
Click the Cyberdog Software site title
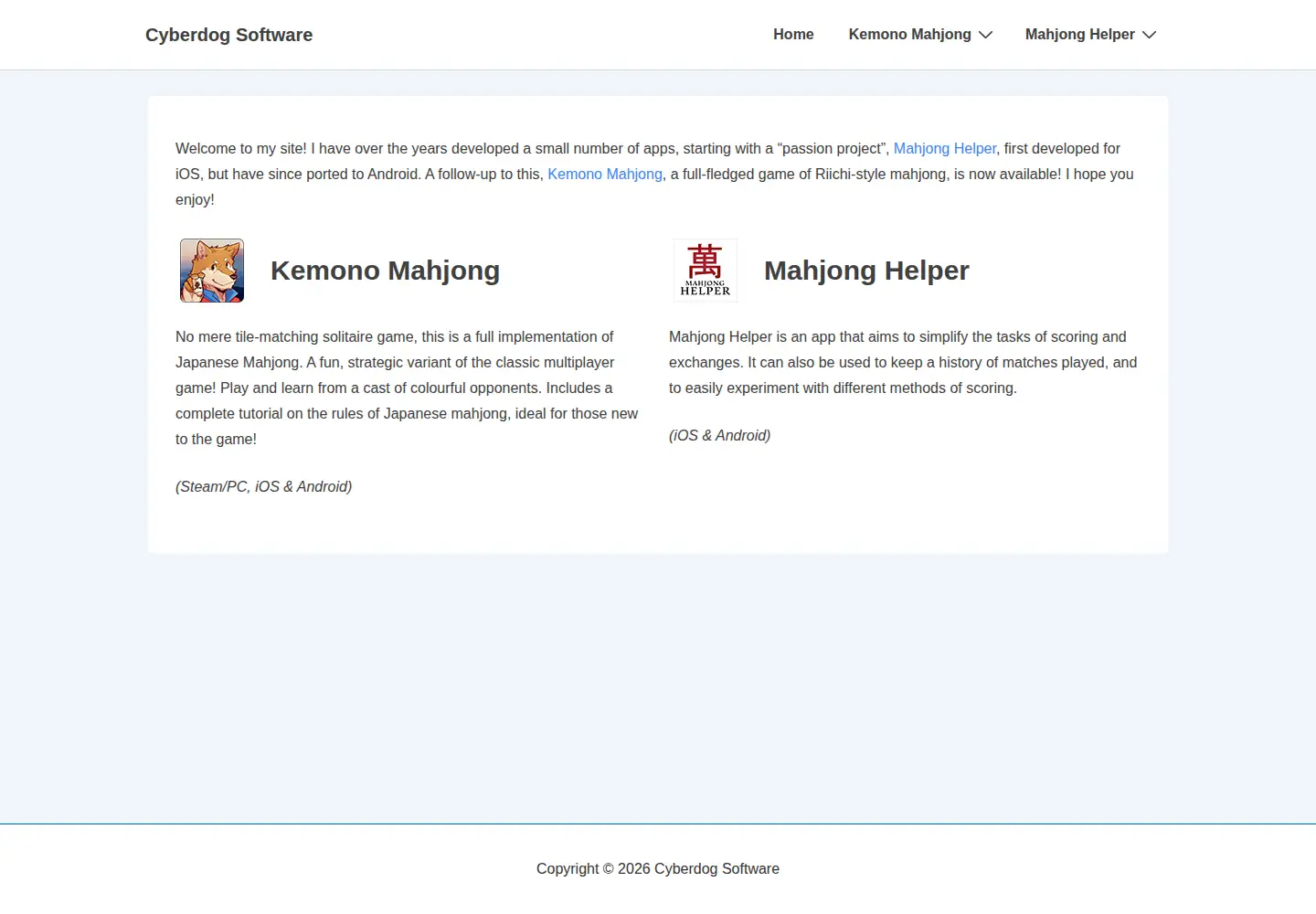tap(228, 35)
